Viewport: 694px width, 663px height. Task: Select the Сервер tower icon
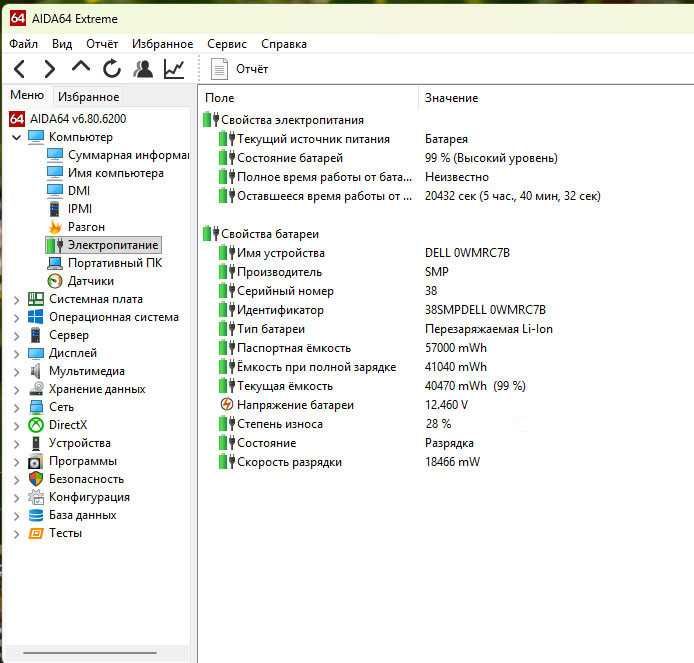coord(35,335)
